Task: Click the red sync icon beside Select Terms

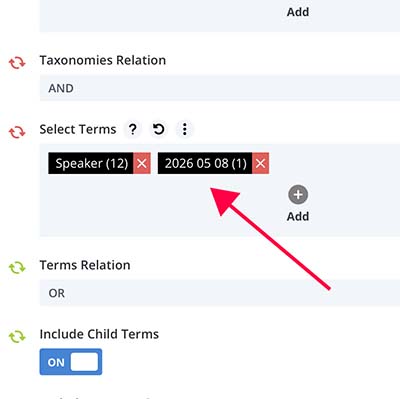Action: tap(17, 132)
